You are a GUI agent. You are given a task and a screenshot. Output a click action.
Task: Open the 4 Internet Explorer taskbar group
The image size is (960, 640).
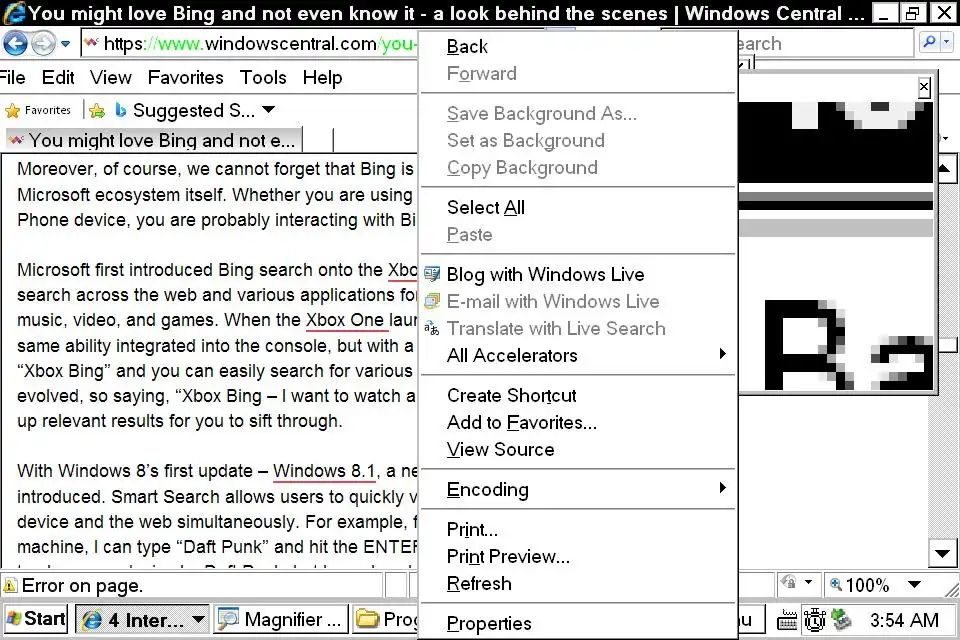click(143, 620)
